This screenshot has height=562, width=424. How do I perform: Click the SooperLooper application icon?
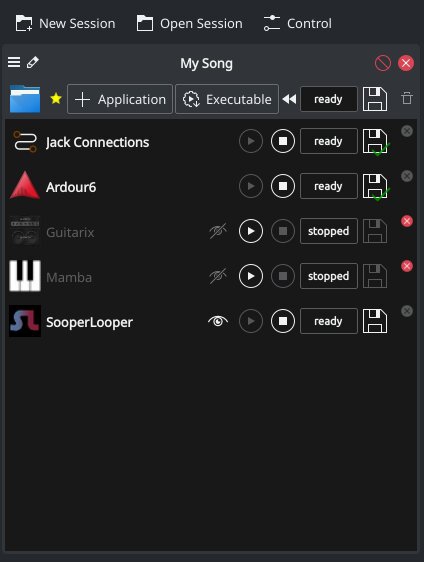(x=25, y=321)
